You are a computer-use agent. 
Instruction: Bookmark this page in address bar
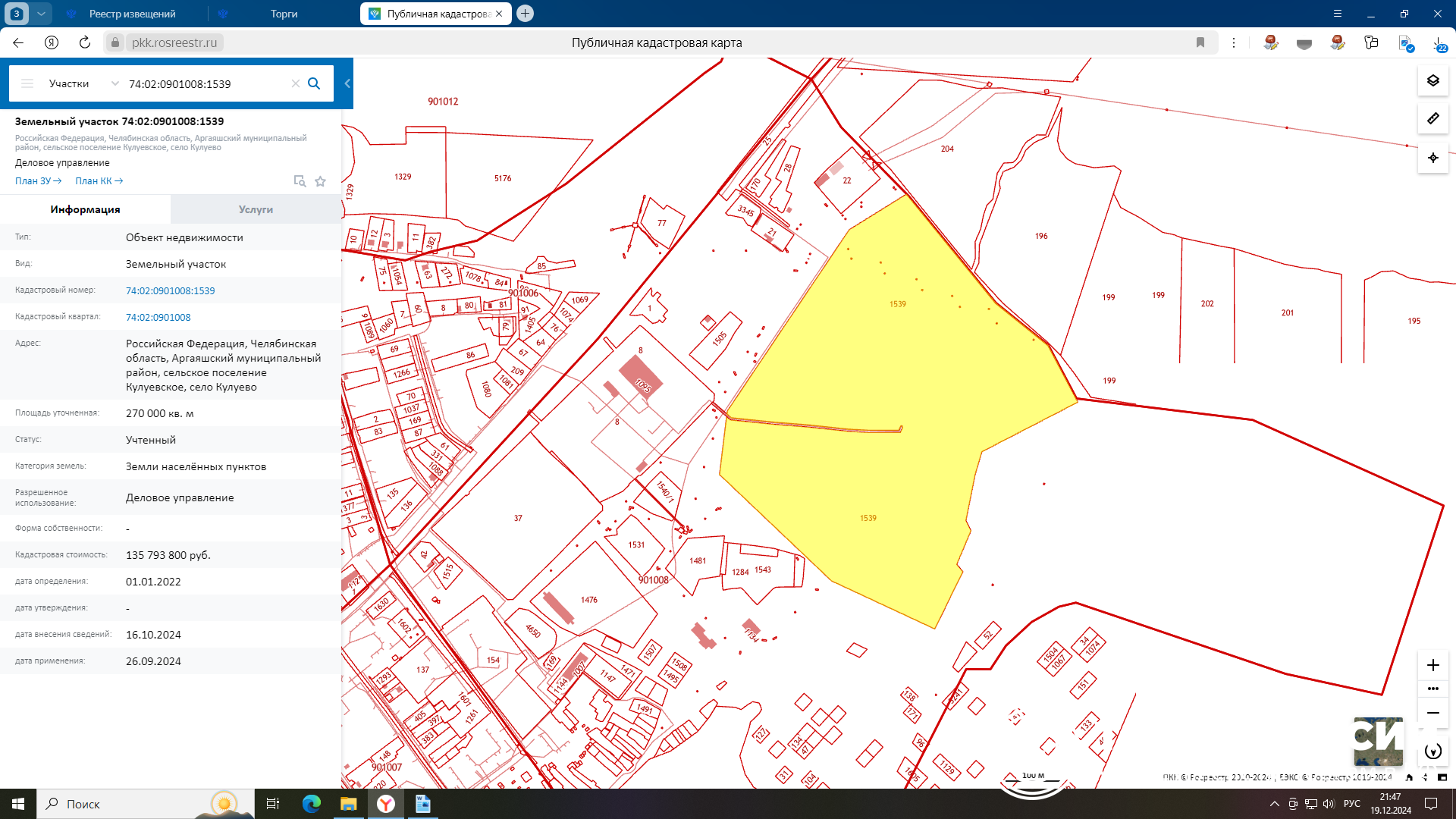(x=1200, y=42)
